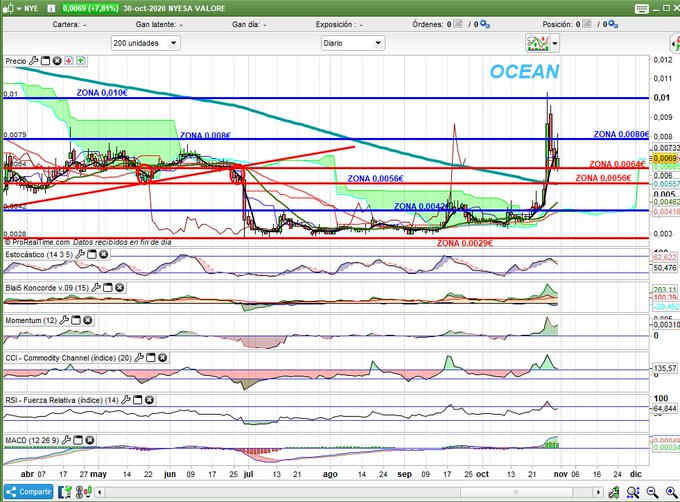
Task: Open the 200 unidades dropdown
Action: tap(145, 43)
